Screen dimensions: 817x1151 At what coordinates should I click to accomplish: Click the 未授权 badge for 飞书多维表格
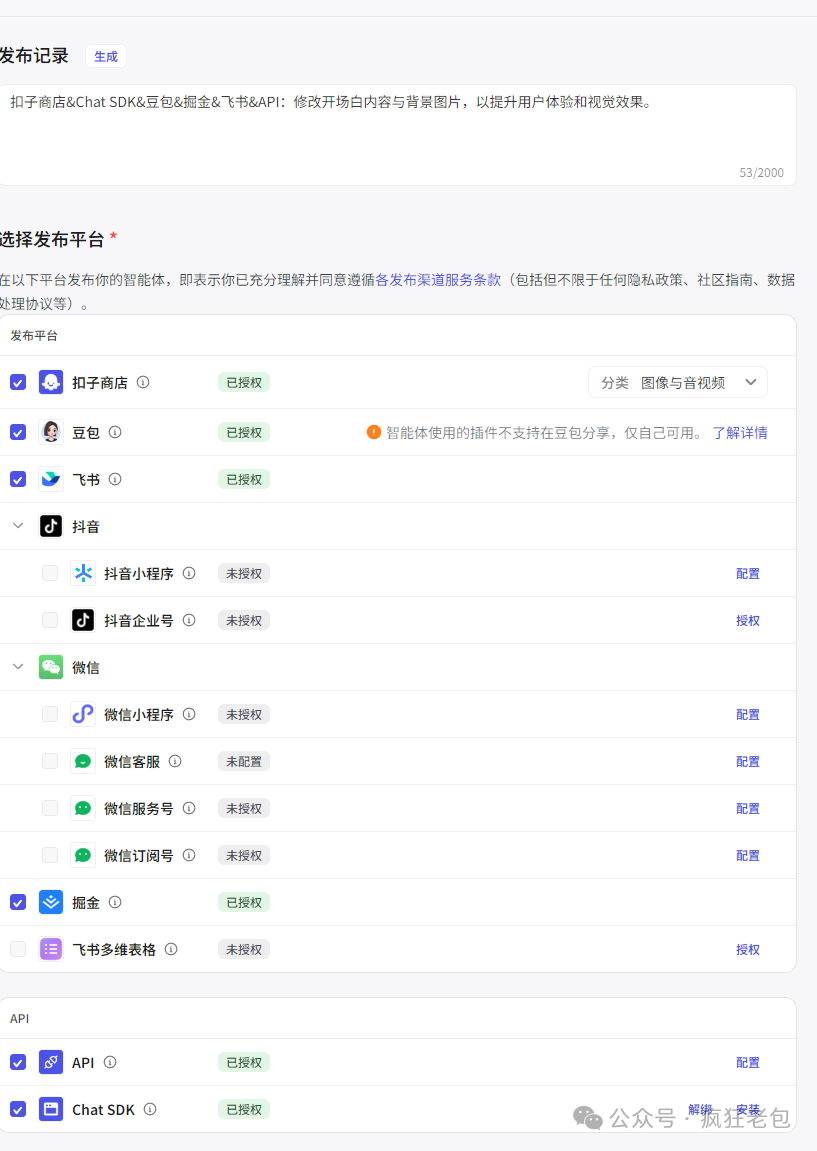(x=244, y=949)
